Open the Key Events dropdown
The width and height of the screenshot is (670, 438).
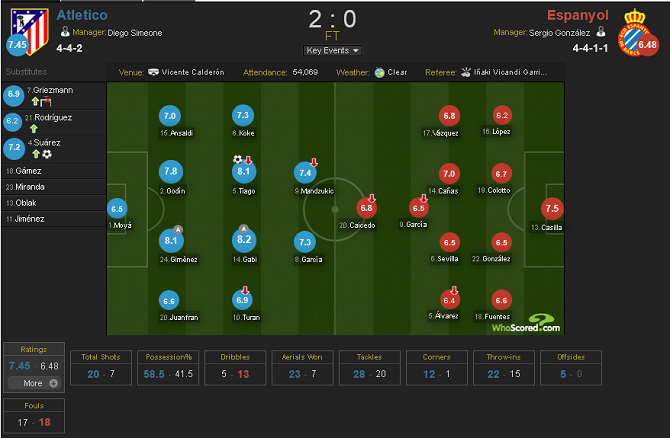click(x=332, y=50)
